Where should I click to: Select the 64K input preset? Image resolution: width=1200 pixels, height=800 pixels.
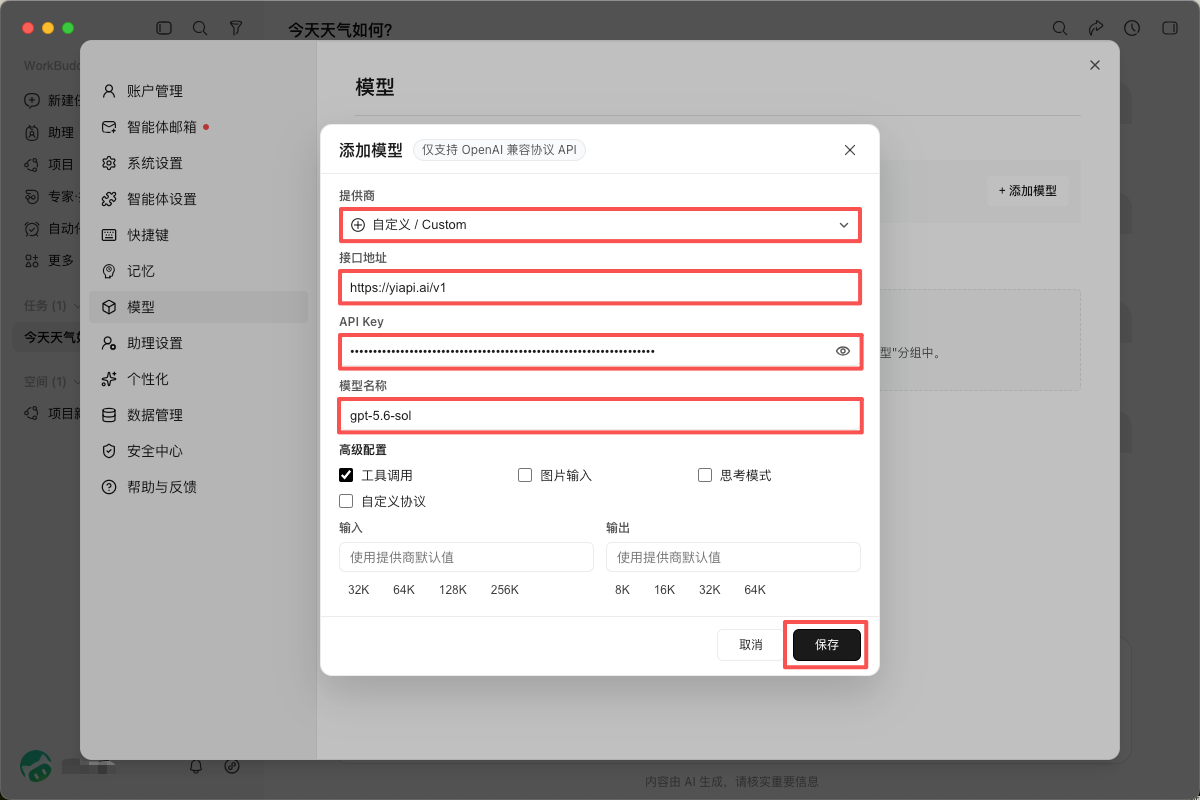pyautogui.click(x=404, y=590)
